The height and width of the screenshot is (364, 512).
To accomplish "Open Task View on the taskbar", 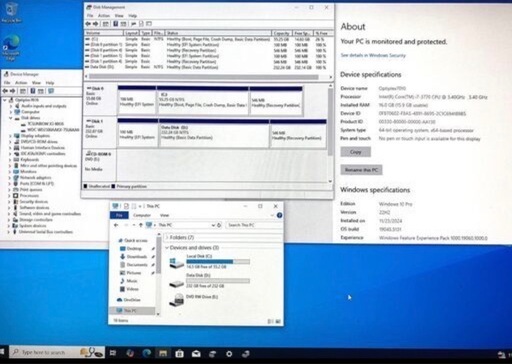I will (113, 353).
